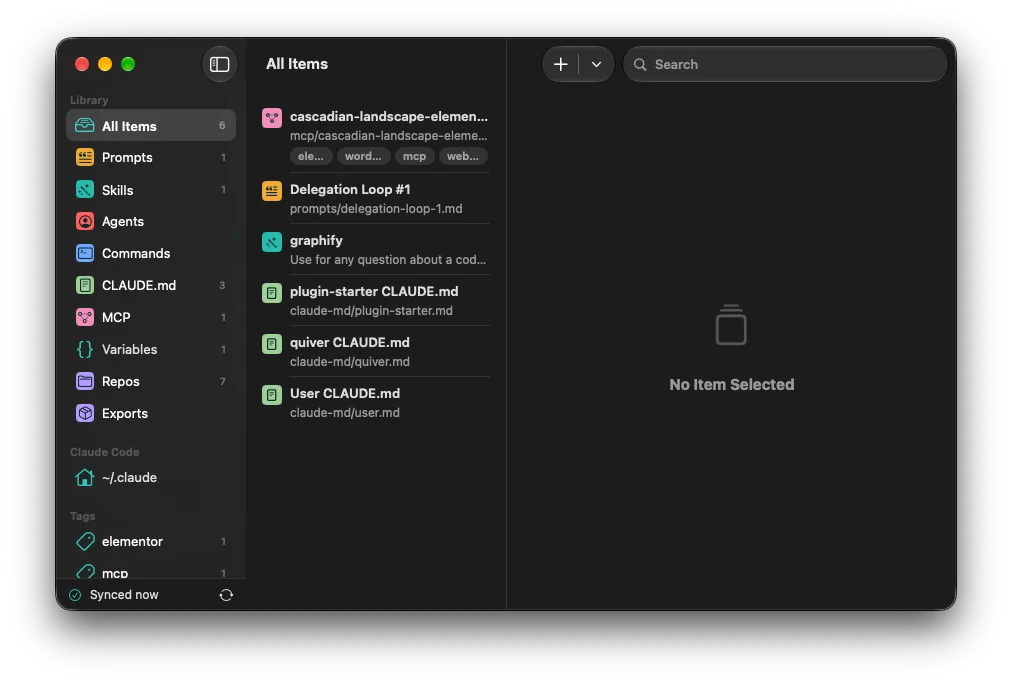Open the Prompts category
The height and width of the screenshot is (684, 1012).
tap(151, 157)
